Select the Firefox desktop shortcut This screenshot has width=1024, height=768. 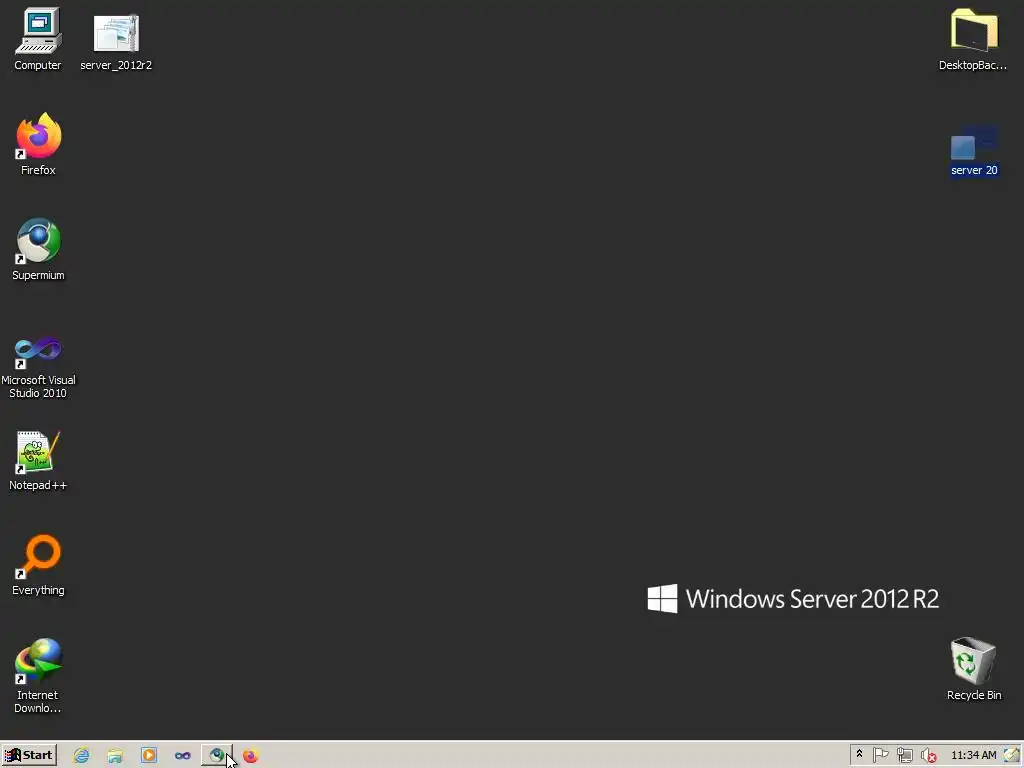click(38, 144)
